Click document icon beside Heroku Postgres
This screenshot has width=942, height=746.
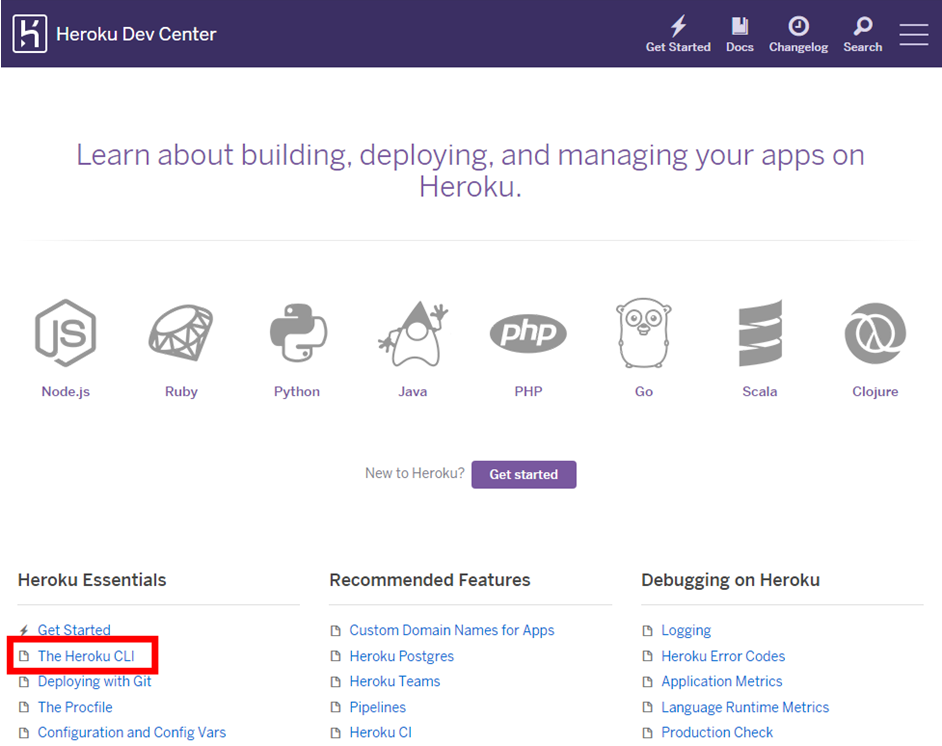tap(336, 656)
